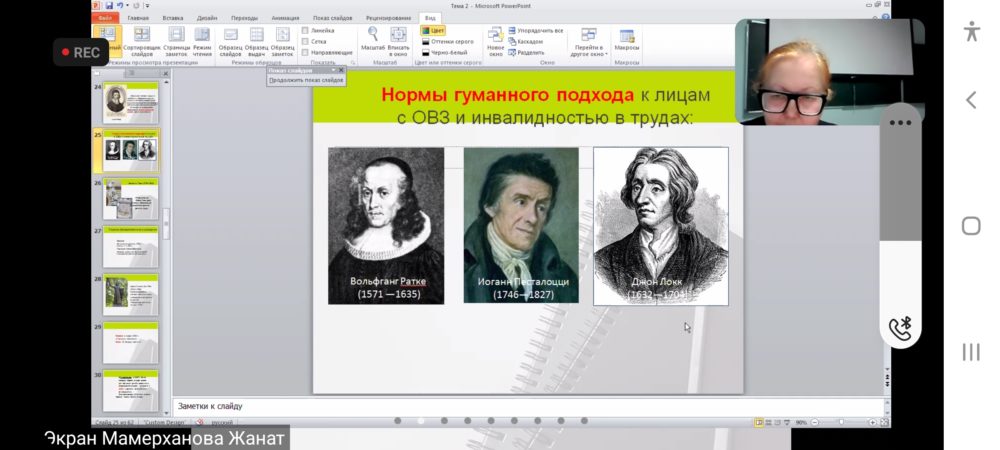Select Normal view button in status bar
The width and height of the screenshot is (1000, 450).
pos(759,423)
